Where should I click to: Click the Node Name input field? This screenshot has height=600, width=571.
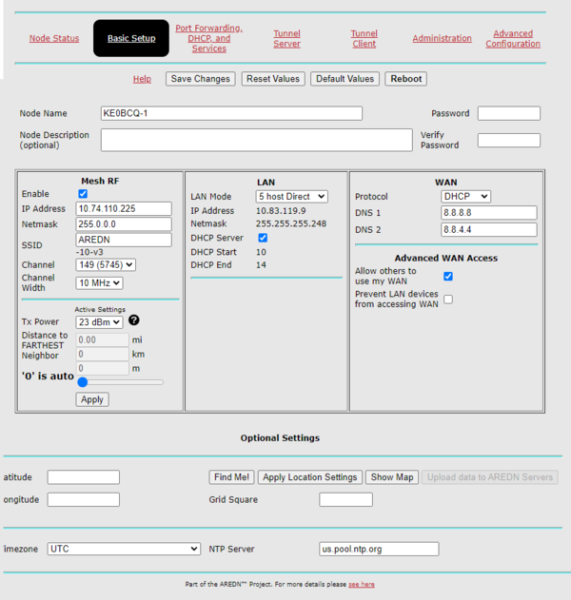[232, 113]
